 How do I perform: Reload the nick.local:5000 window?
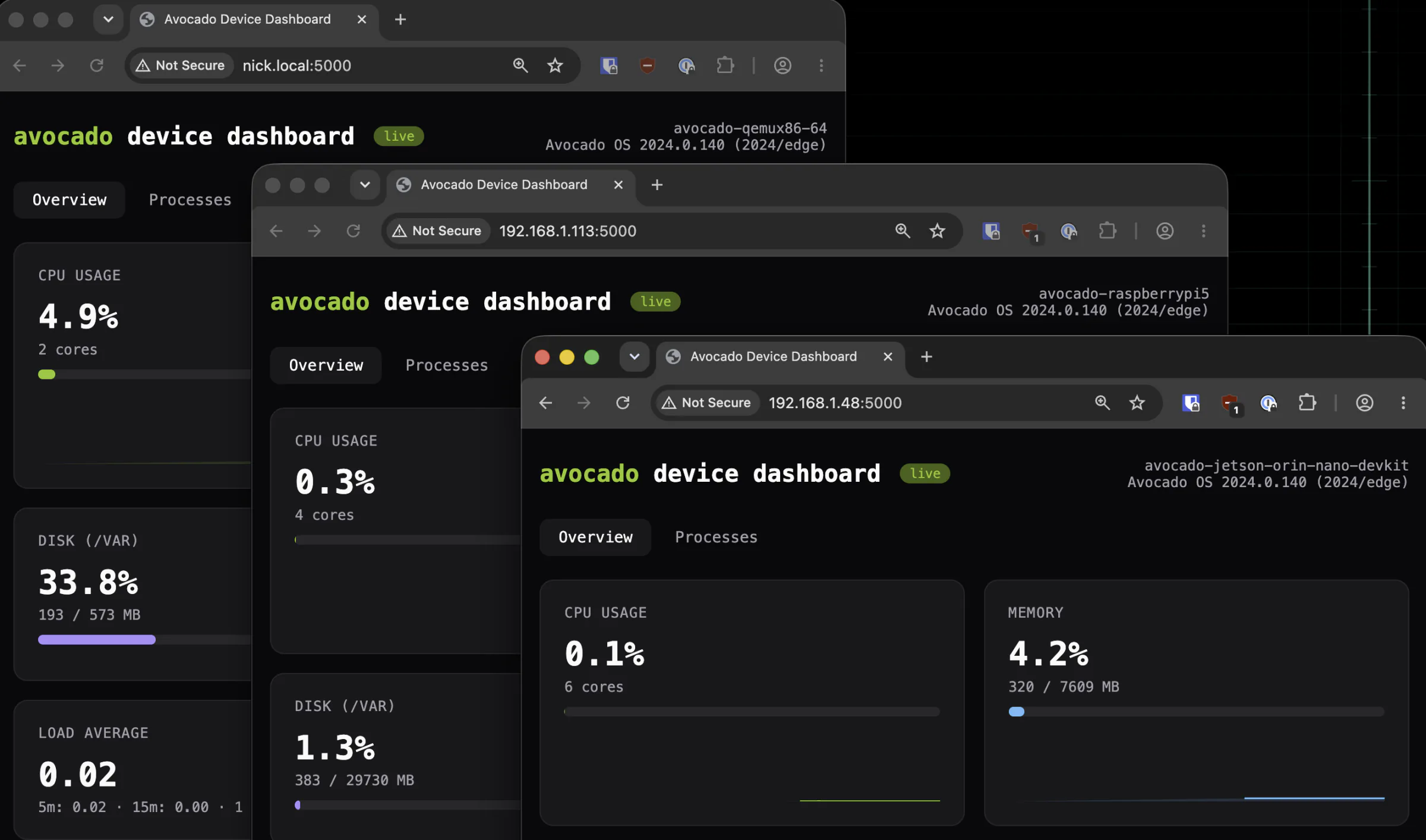[97, 65]
